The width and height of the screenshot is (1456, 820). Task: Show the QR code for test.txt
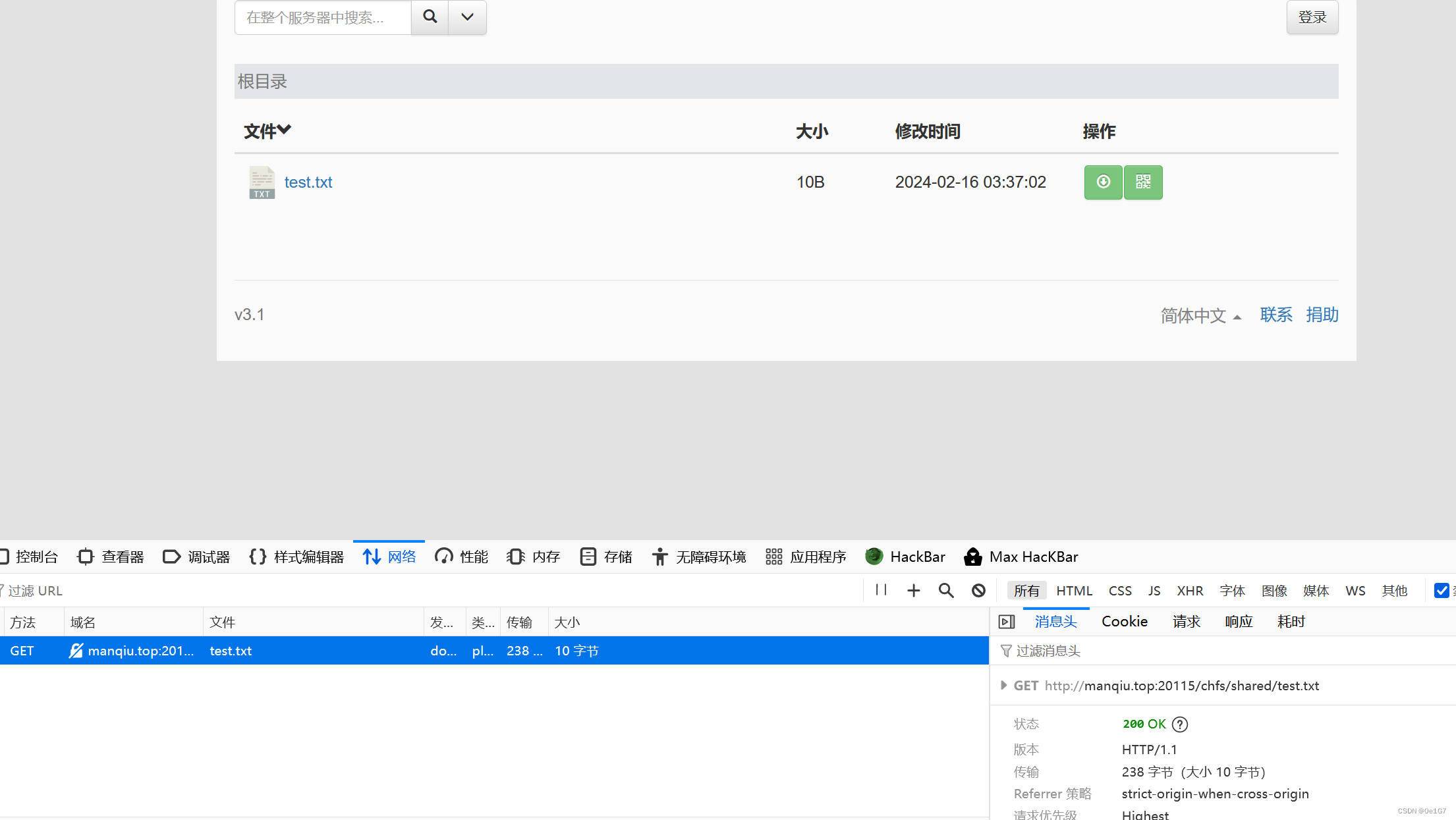coord(1143,182)
